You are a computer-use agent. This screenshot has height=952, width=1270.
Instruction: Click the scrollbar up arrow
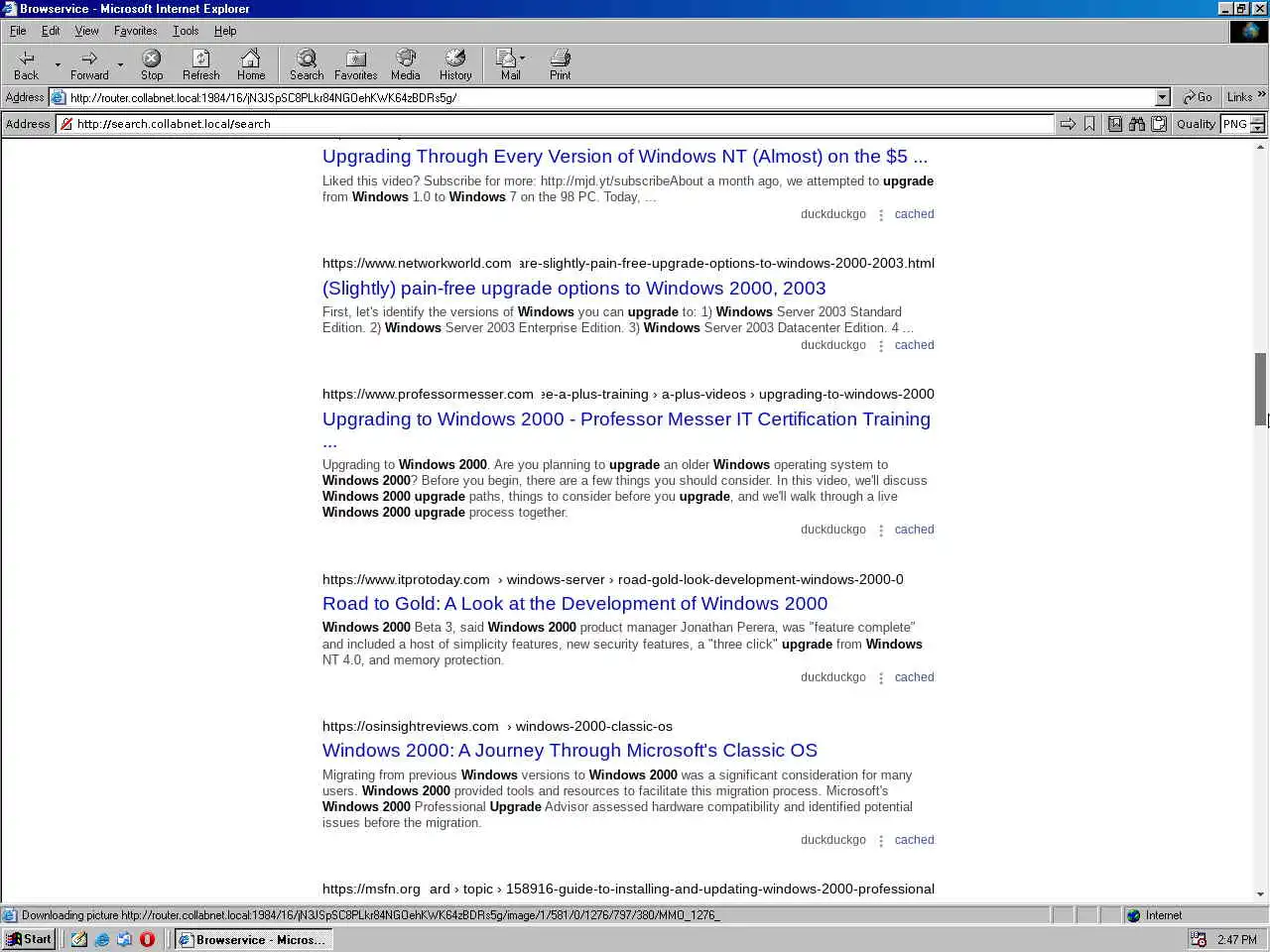(x=1260, y=147)
